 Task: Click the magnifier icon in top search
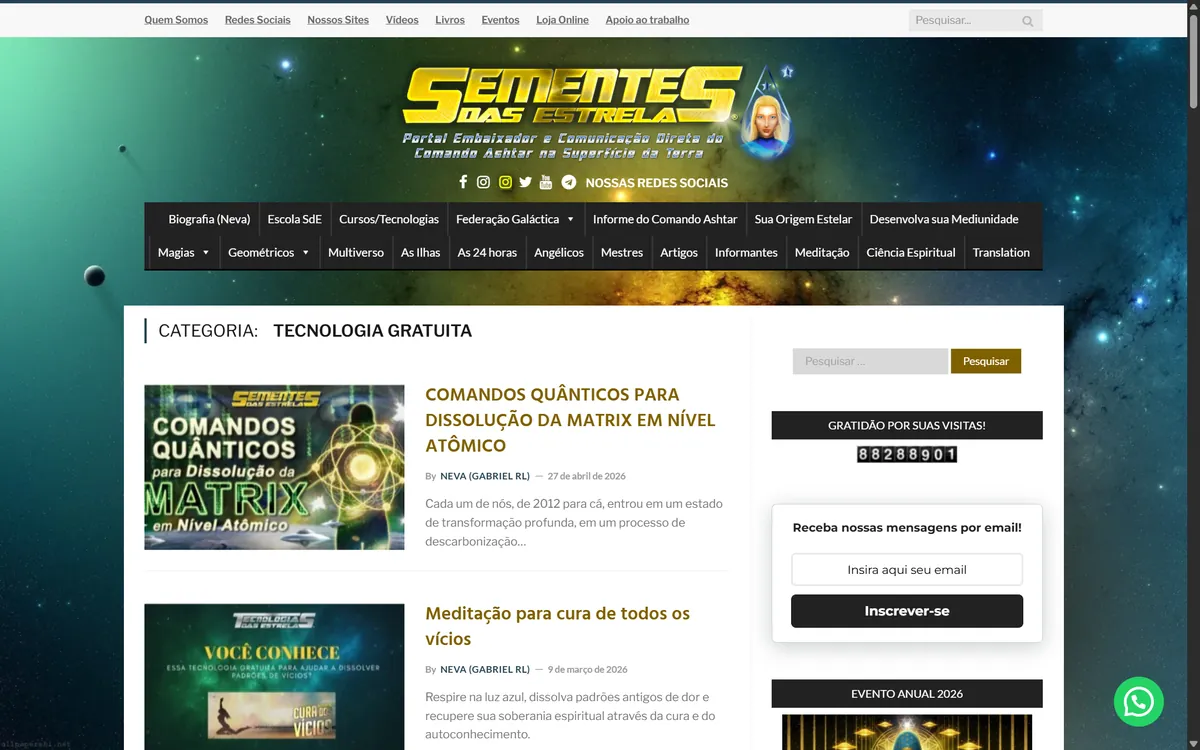click(1028, 21)
